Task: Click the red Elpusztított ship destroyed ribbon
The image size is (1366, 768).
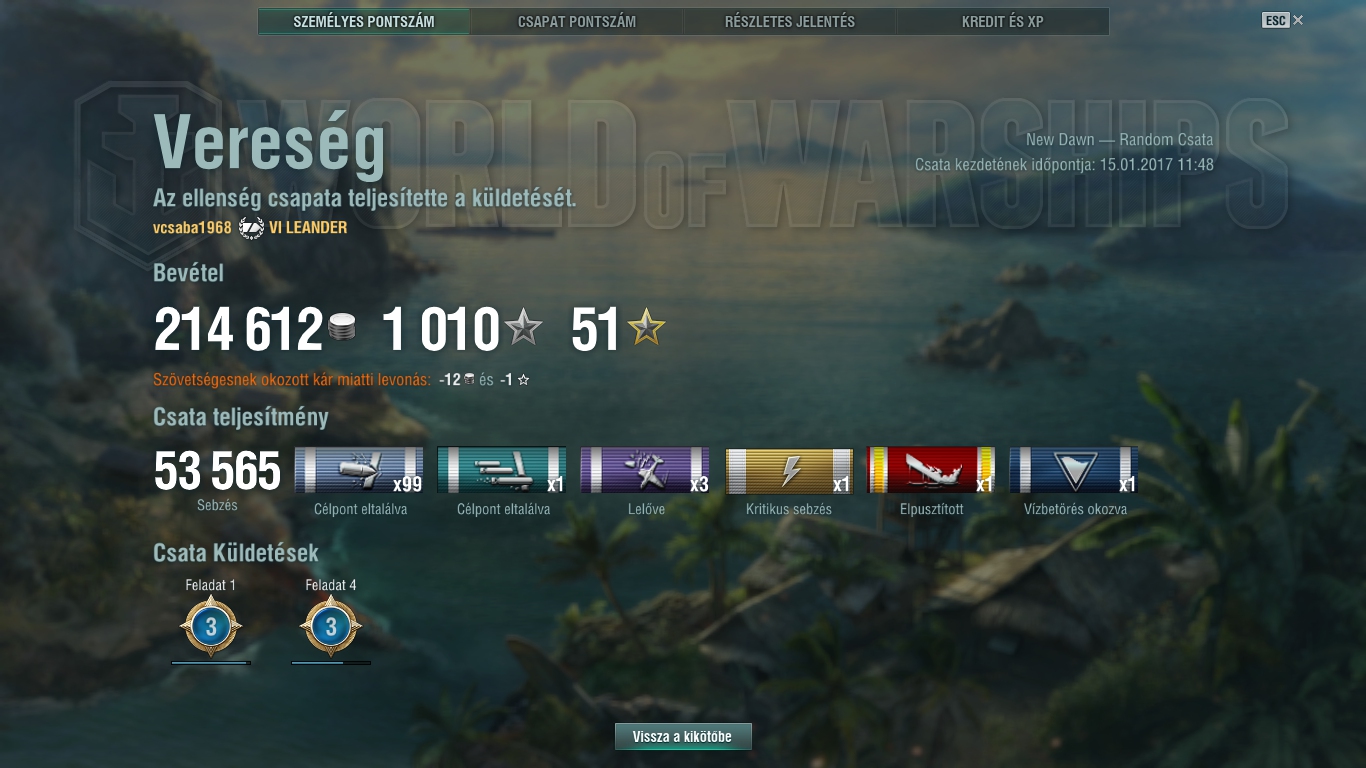Action: coord(931,471)
